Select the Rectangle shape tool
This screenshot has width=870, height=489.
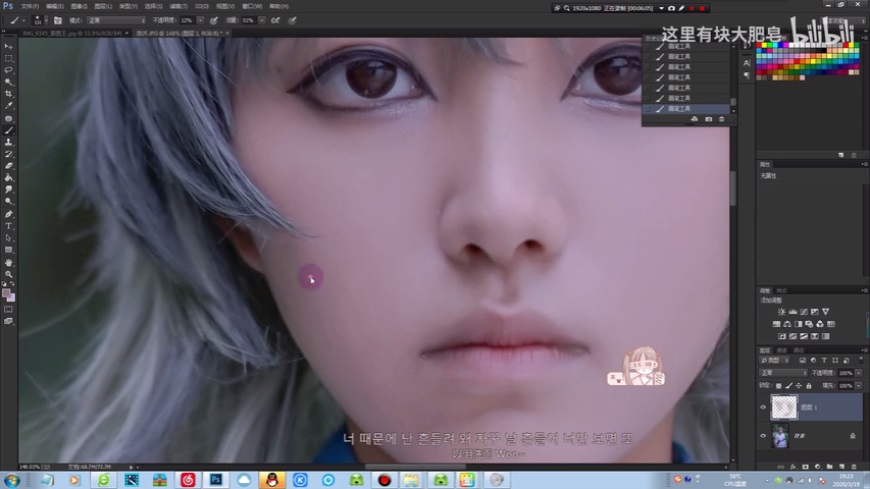[9, 250]
